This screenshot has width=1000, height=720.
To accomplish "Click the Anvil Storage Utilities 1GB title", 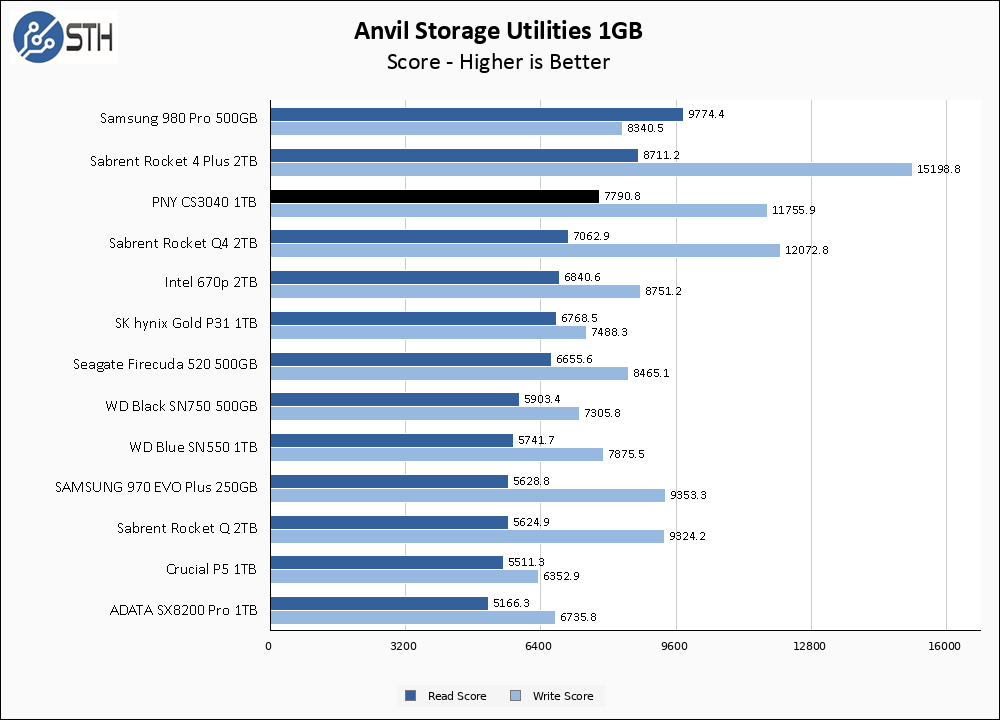I will pos(498,31).
